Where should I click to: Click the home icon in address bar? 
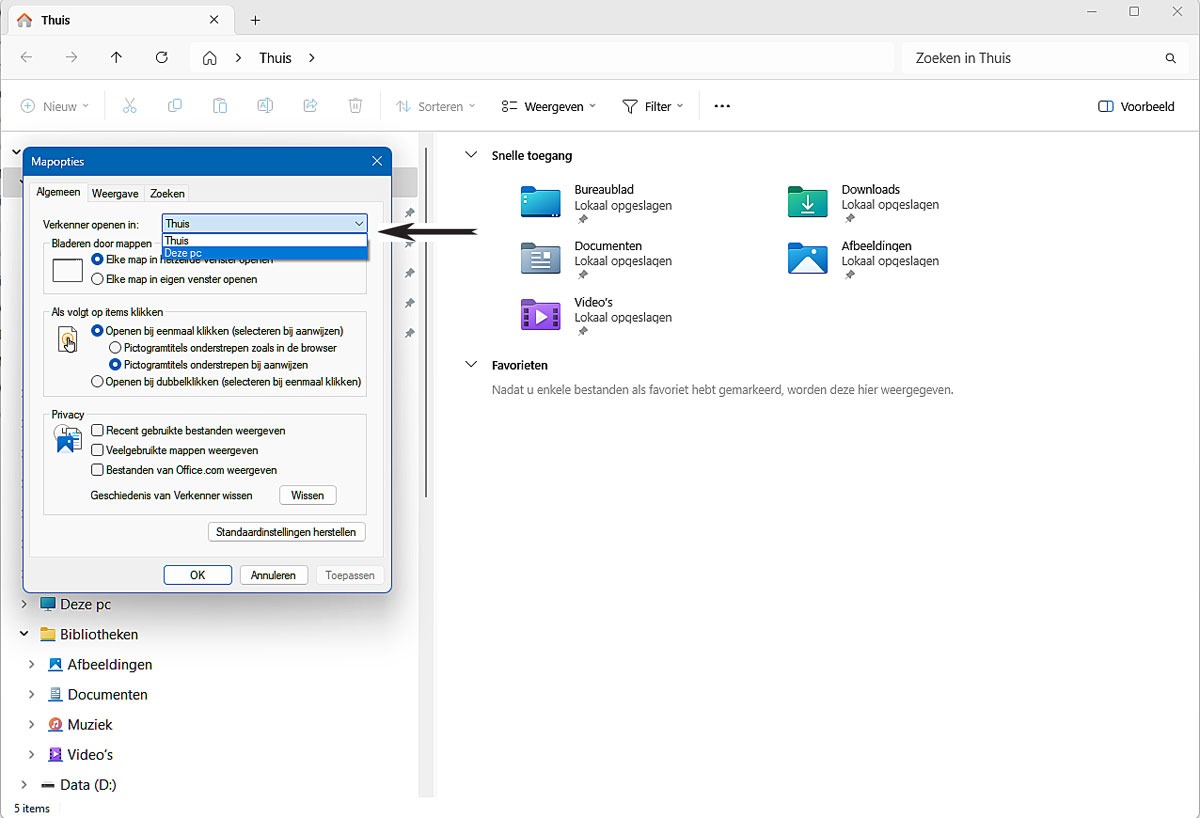point(210,58)
